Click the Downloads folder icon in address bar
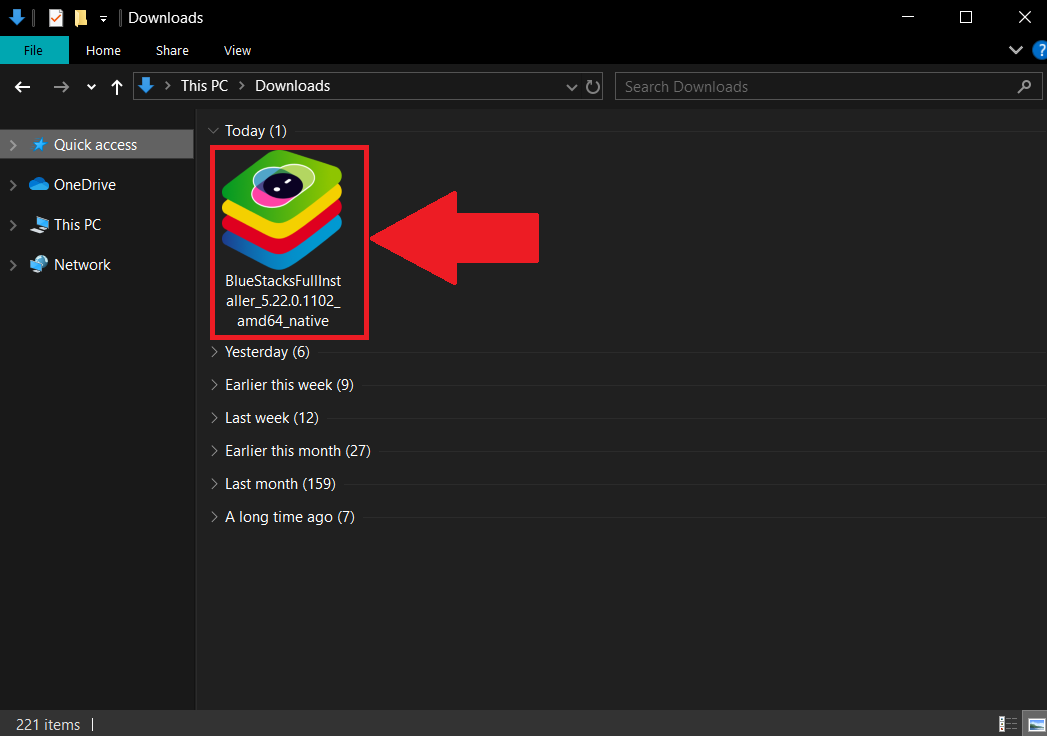Image resolution: width=1047 pixels, height=736 pixels. pyautogui.click(x=146, y=85)
